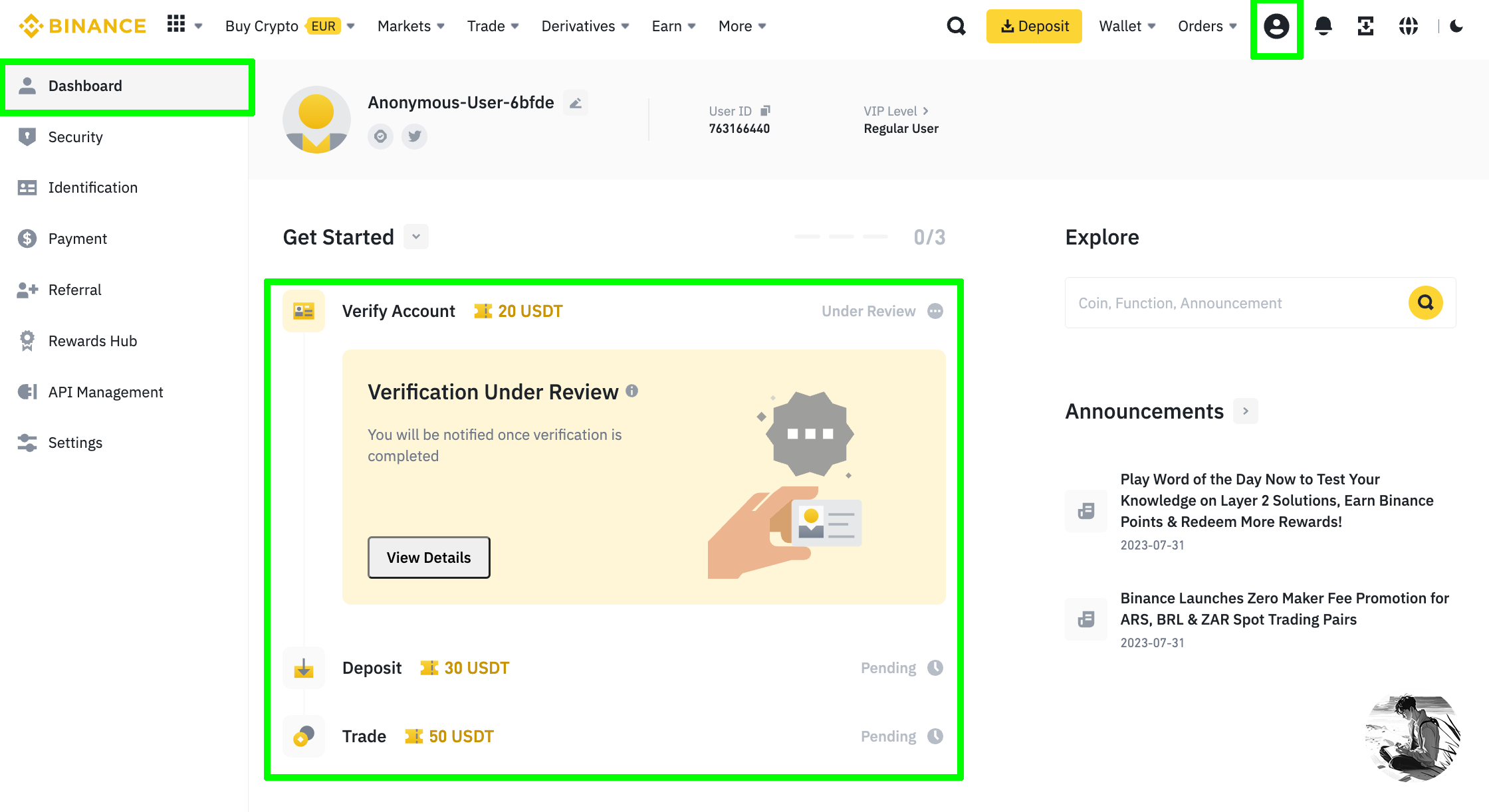Click the download app icon
This screenshot has height=812, width=1489.
coord(1365,26)
